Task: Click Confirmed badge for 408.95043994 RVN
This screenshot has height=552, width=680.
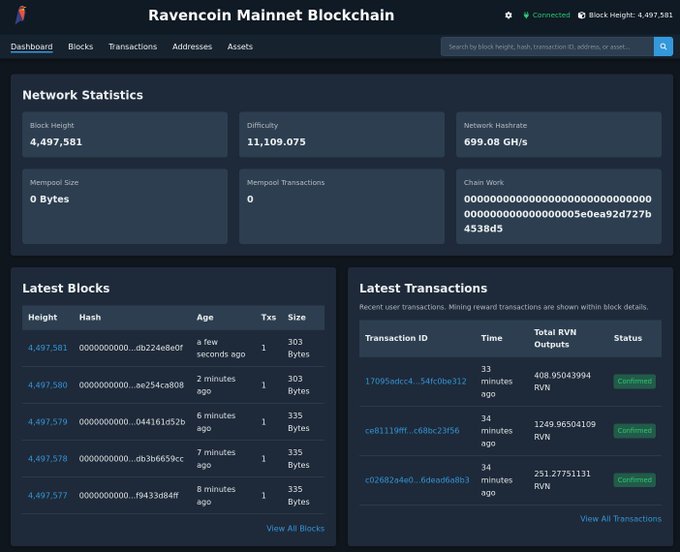Action: coord(634,381)
